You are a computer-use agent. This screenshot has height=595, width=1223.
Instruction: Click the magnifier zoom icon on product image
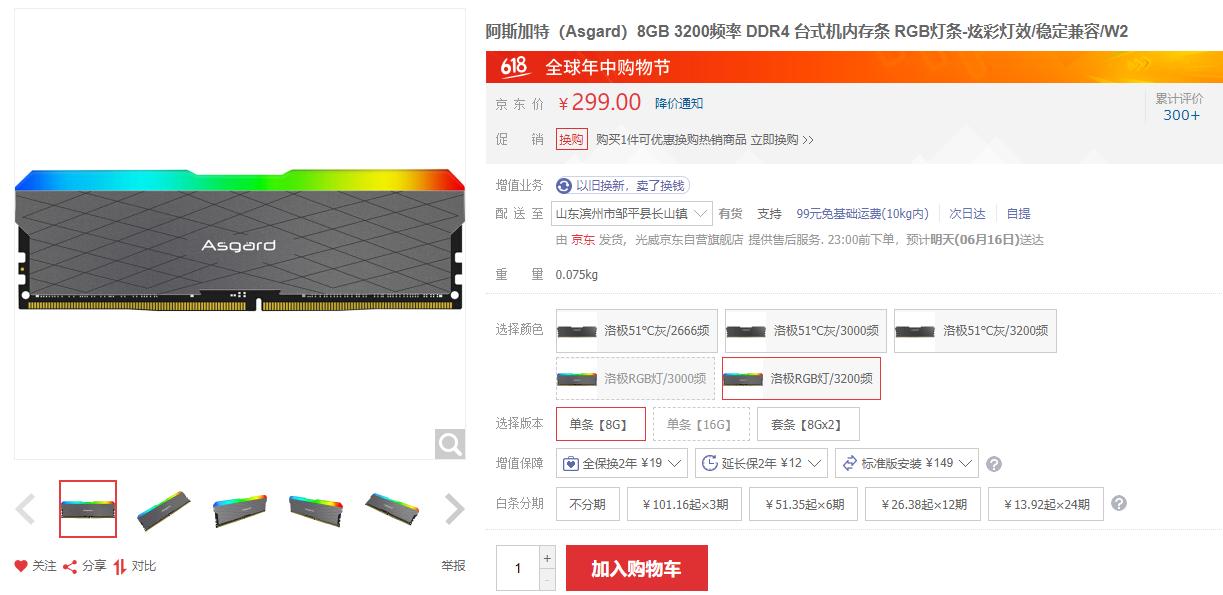click(x=450, y=444)
